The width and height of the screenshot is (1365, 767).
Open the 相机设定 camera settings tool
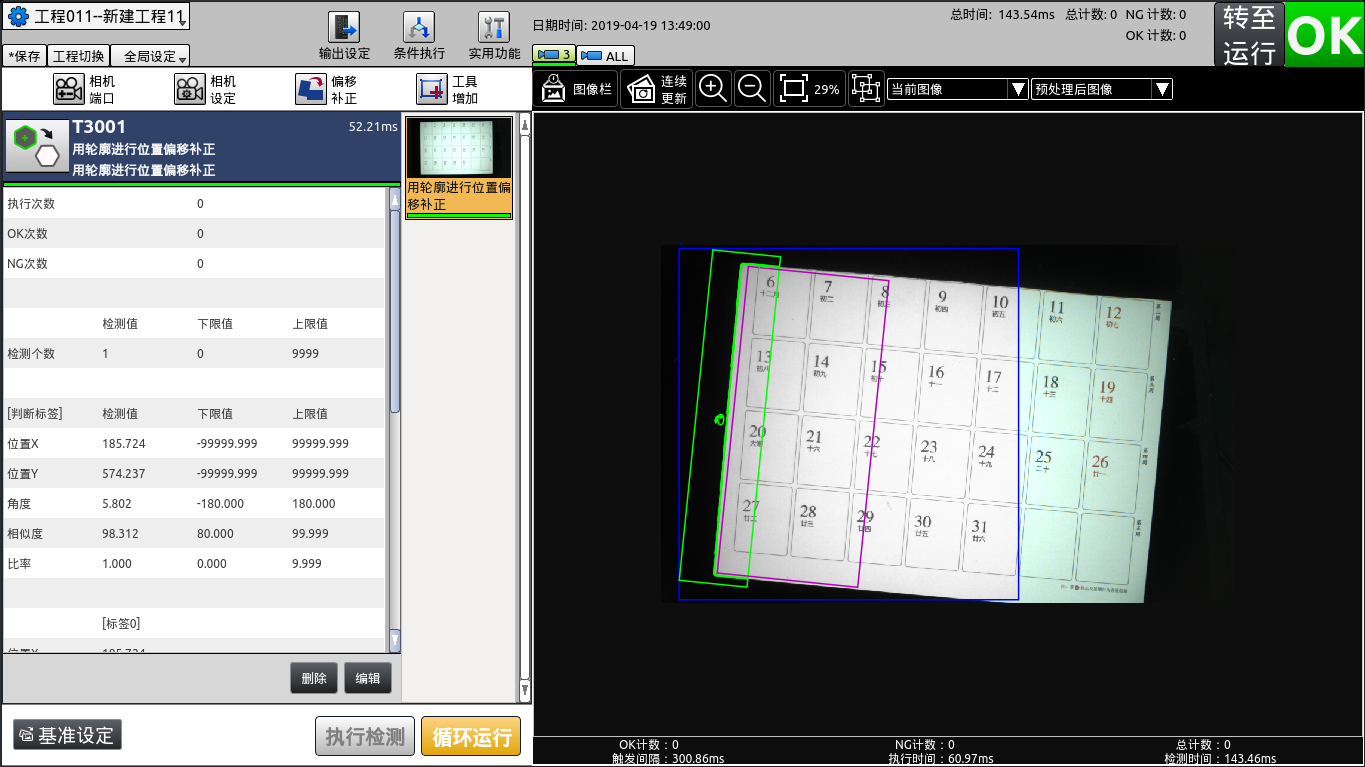(205, 90)
